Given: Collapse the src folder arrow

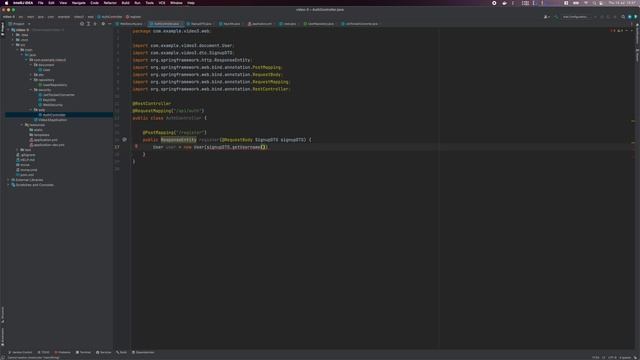Looking at the screenshot, I should click(x=13, y=45).
